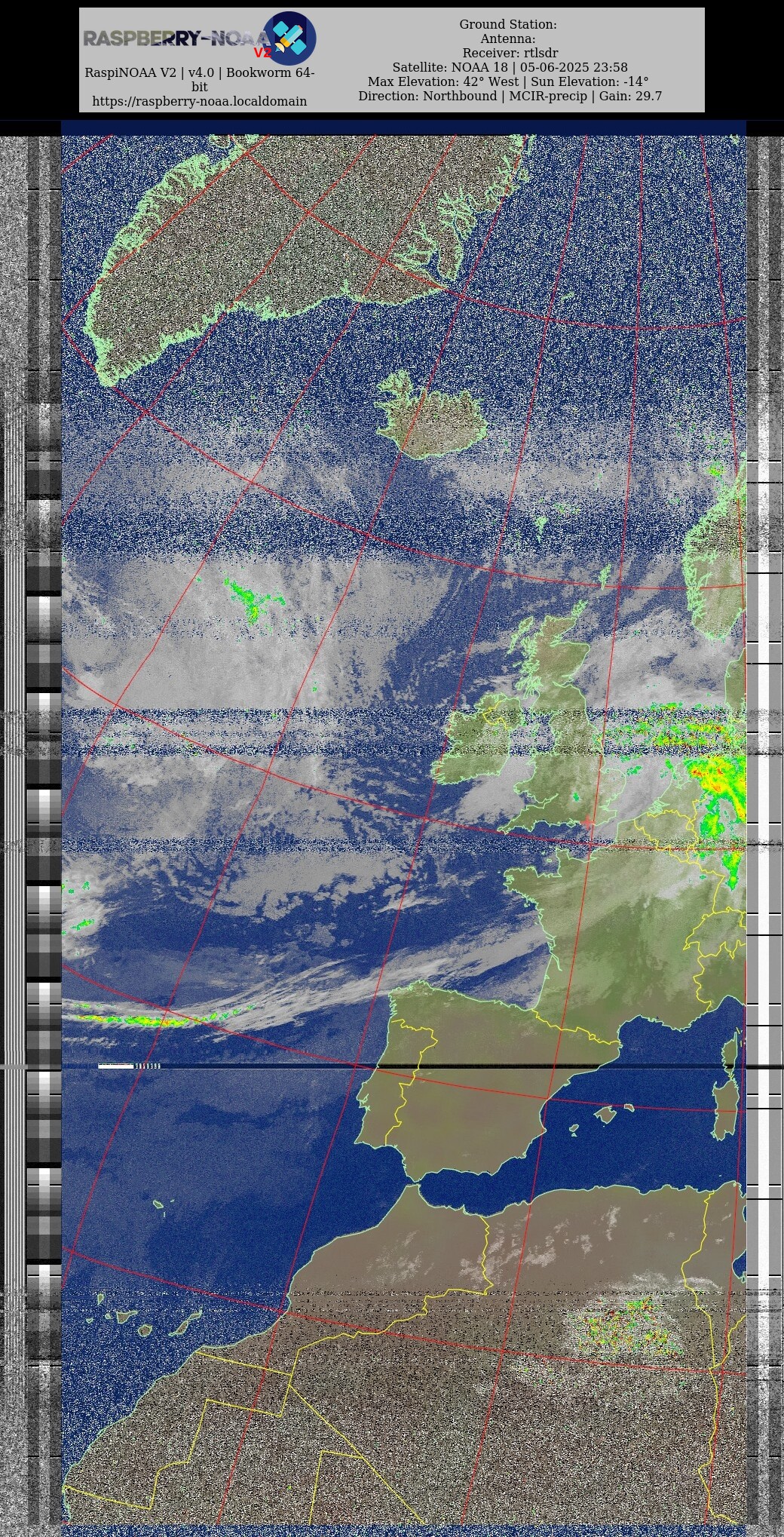Click the https://raspberry-noaa.localdomain URL
Image resolution: width=784 pixels, height=1537 pixels.
tap(200, 101)
